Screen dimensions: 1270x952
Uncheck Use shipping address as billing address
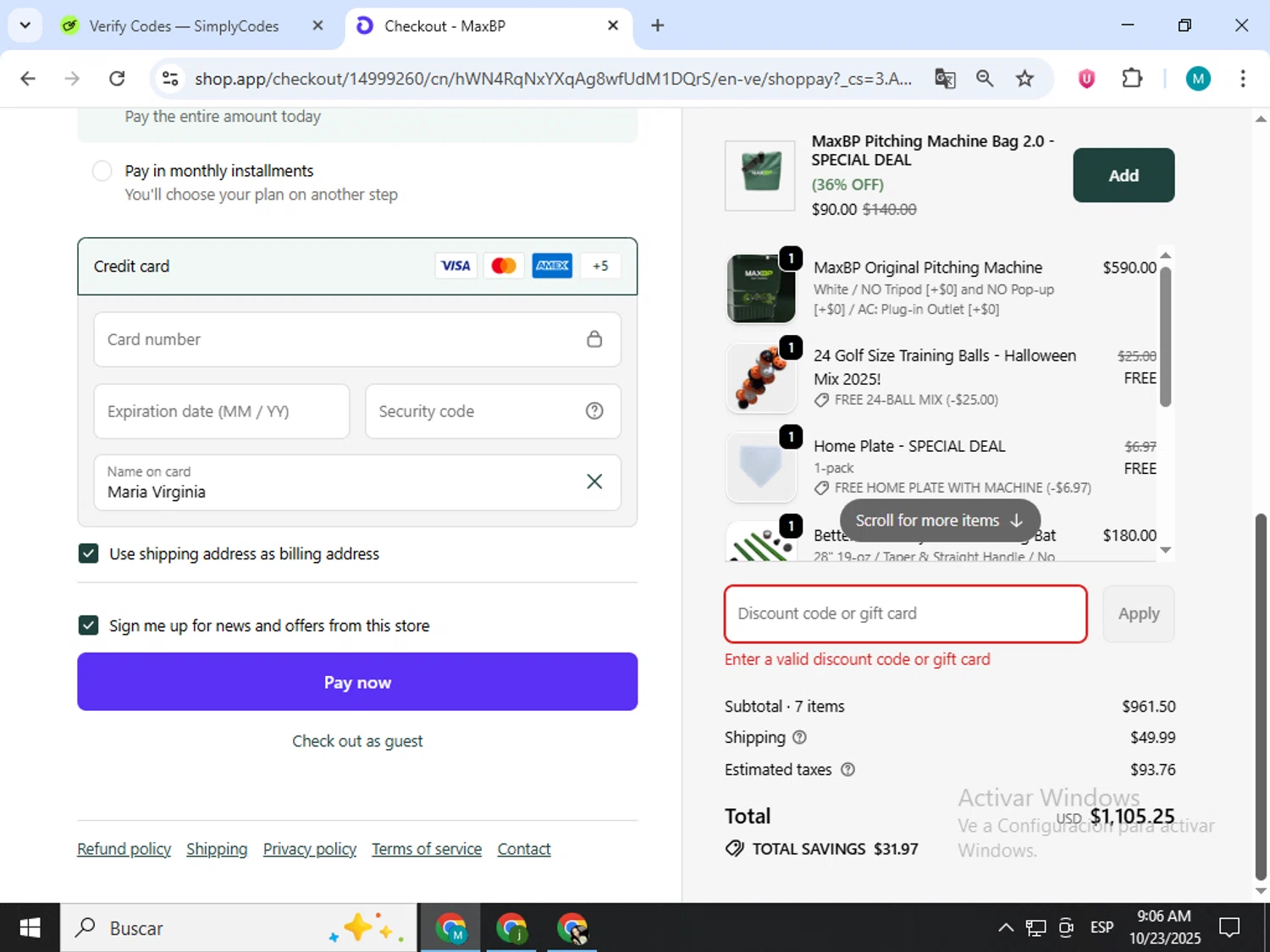(x=88, y=553)
